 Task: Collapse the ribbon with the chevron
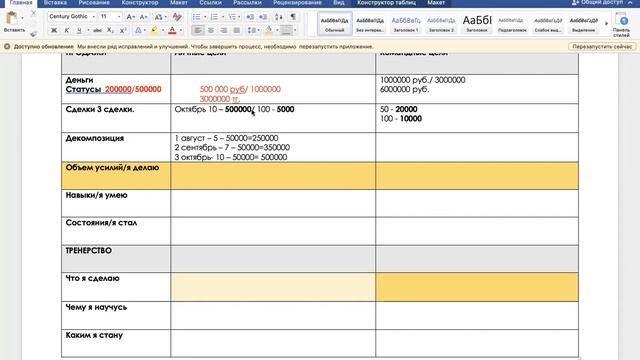pyautogui.click(x=630, y=2)
